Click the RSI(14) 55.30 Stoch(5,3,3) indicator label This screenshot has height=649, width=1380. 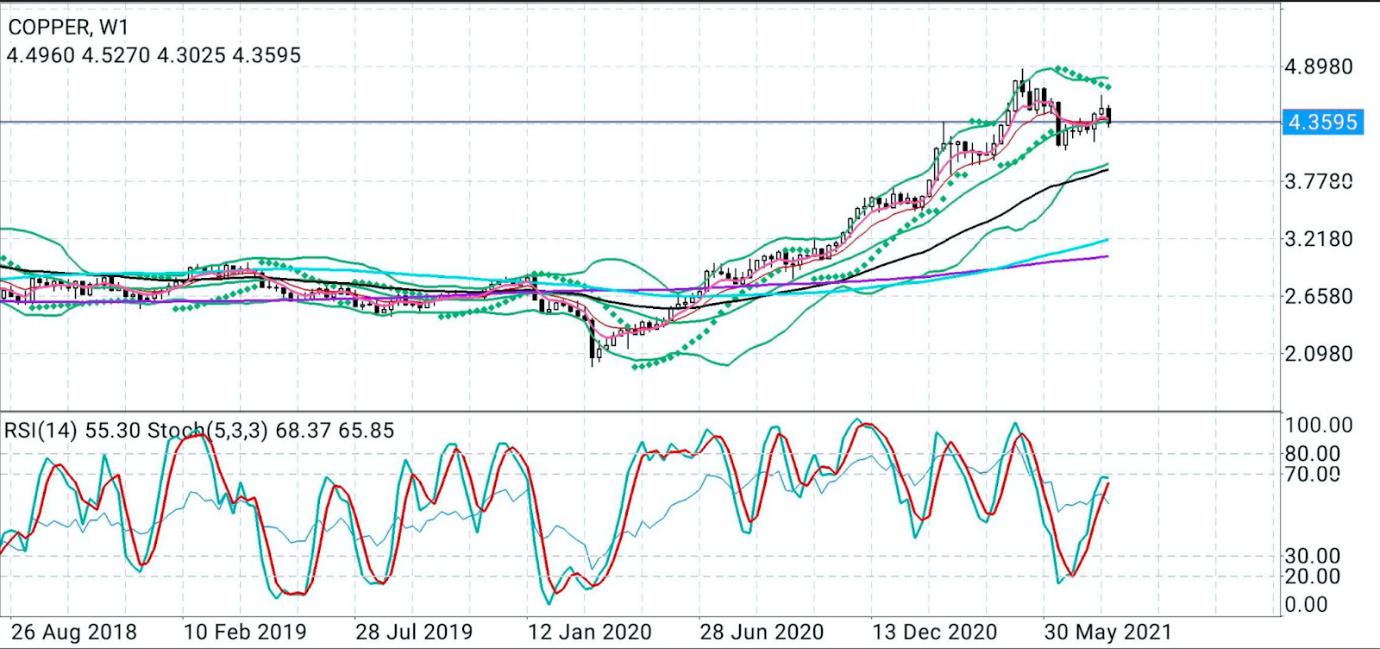point(200,431)
